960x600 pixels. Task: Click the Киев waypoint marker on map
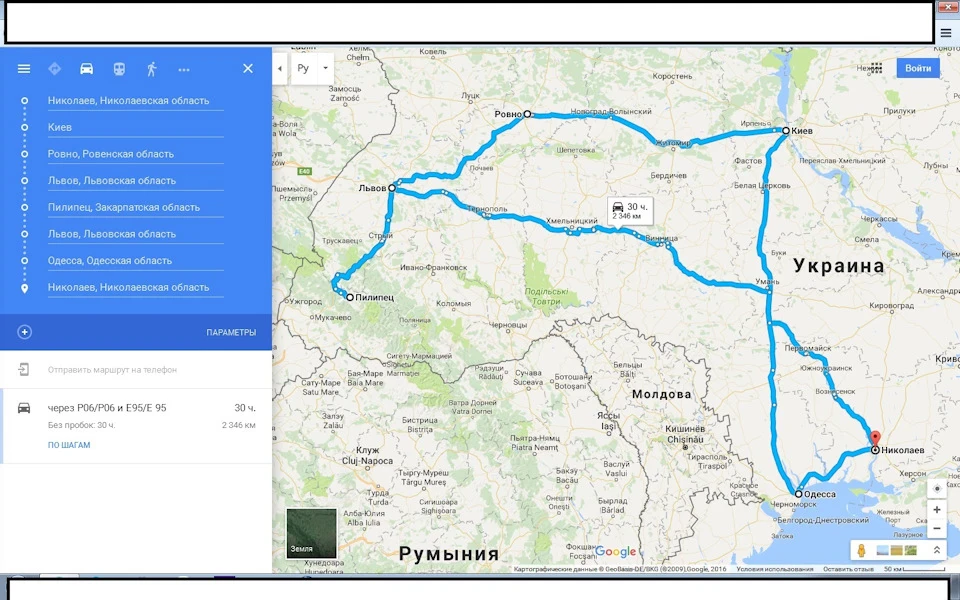[x=786, y=130]
